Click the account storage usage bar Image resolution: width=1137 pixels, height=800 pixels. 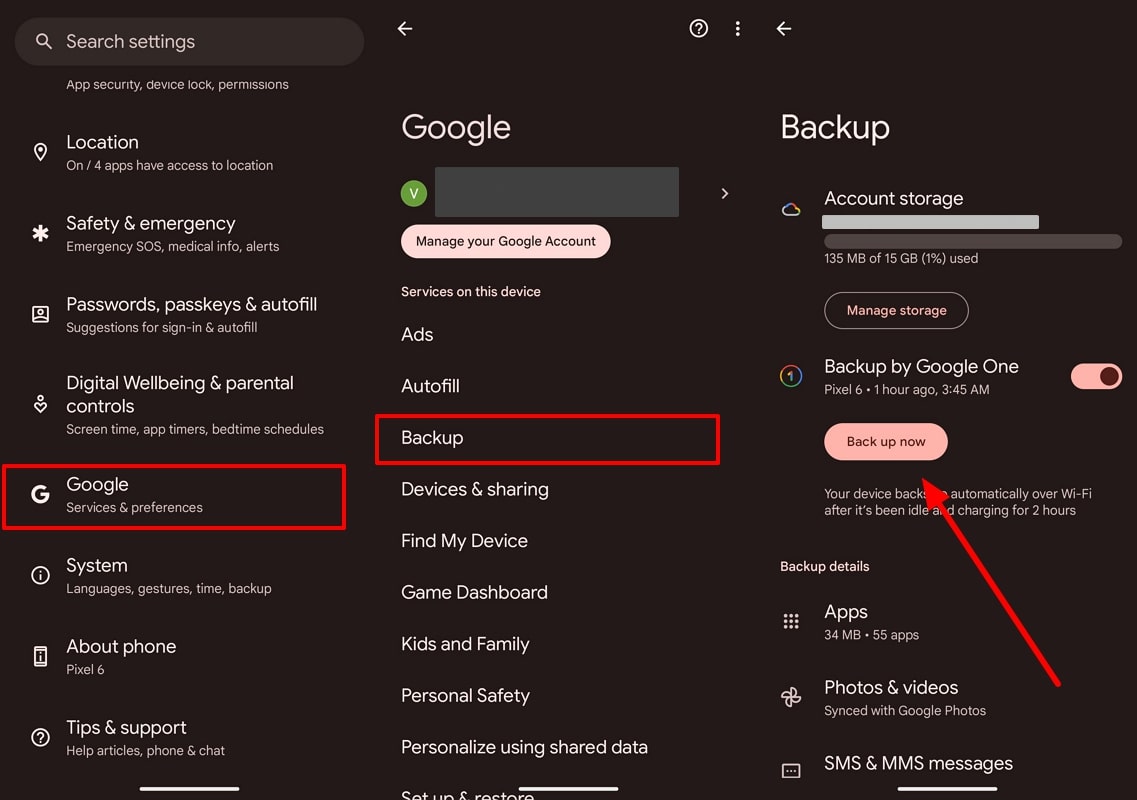click(972, 241)
